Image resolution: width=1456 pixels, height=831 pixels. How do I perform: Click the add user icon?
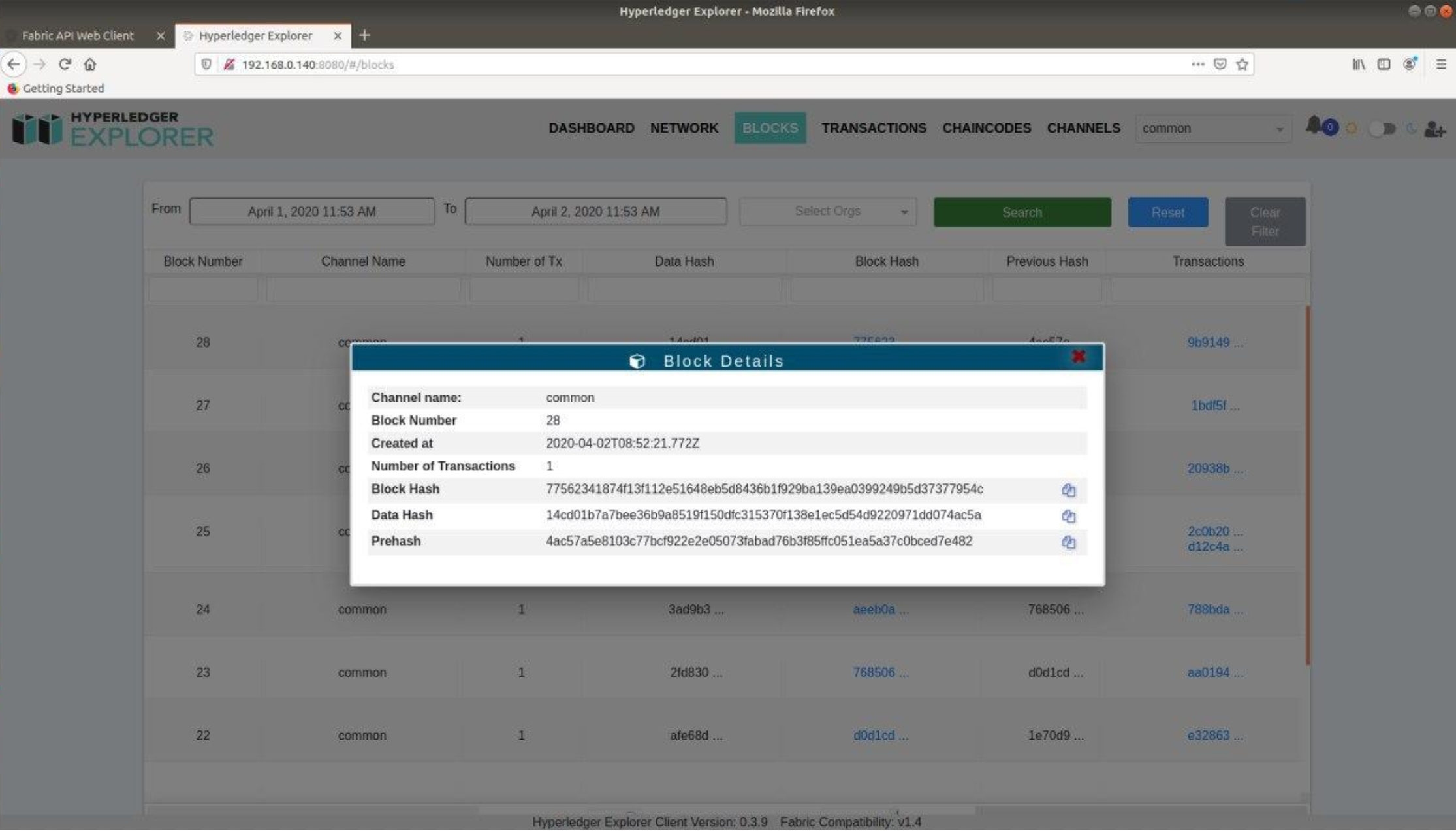(x=1434, y=129)
